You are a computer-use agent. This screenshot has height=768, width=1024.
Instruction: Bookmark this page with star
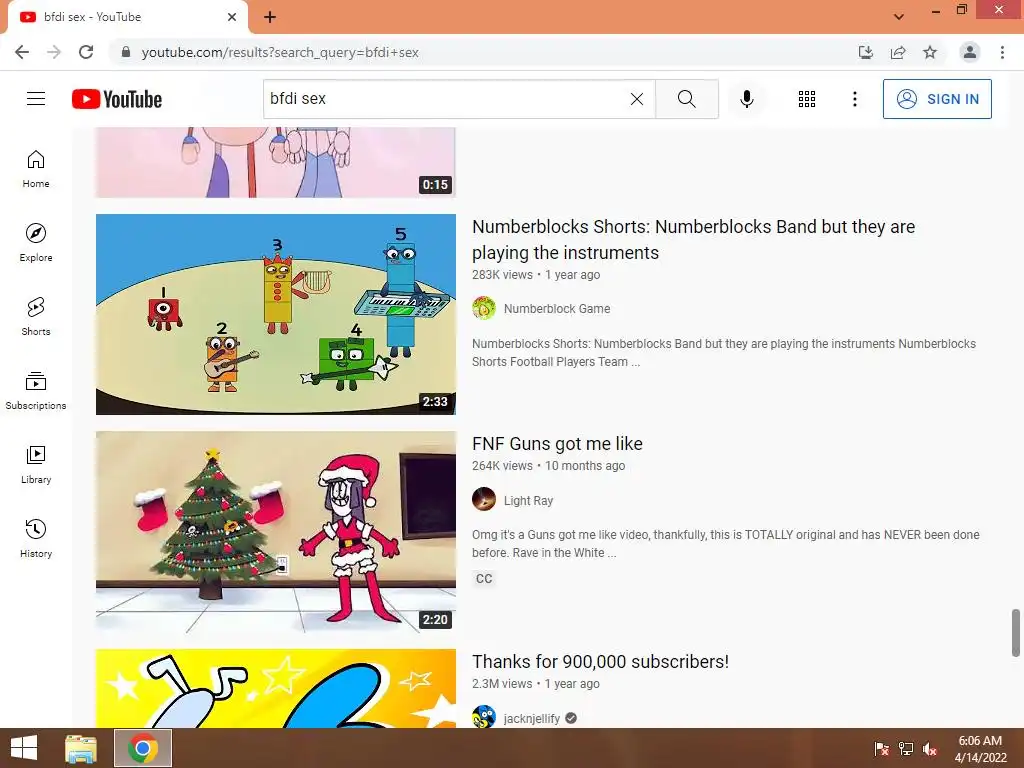pyautogui.click(x=930, y=52)
